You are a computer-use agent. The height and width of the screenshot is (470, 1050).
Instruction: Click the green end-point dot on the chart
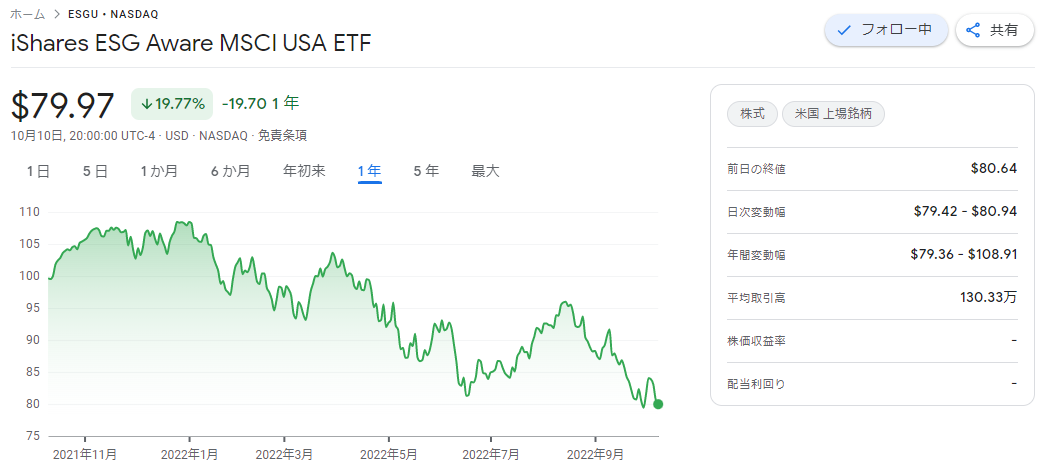pos(658,404)
